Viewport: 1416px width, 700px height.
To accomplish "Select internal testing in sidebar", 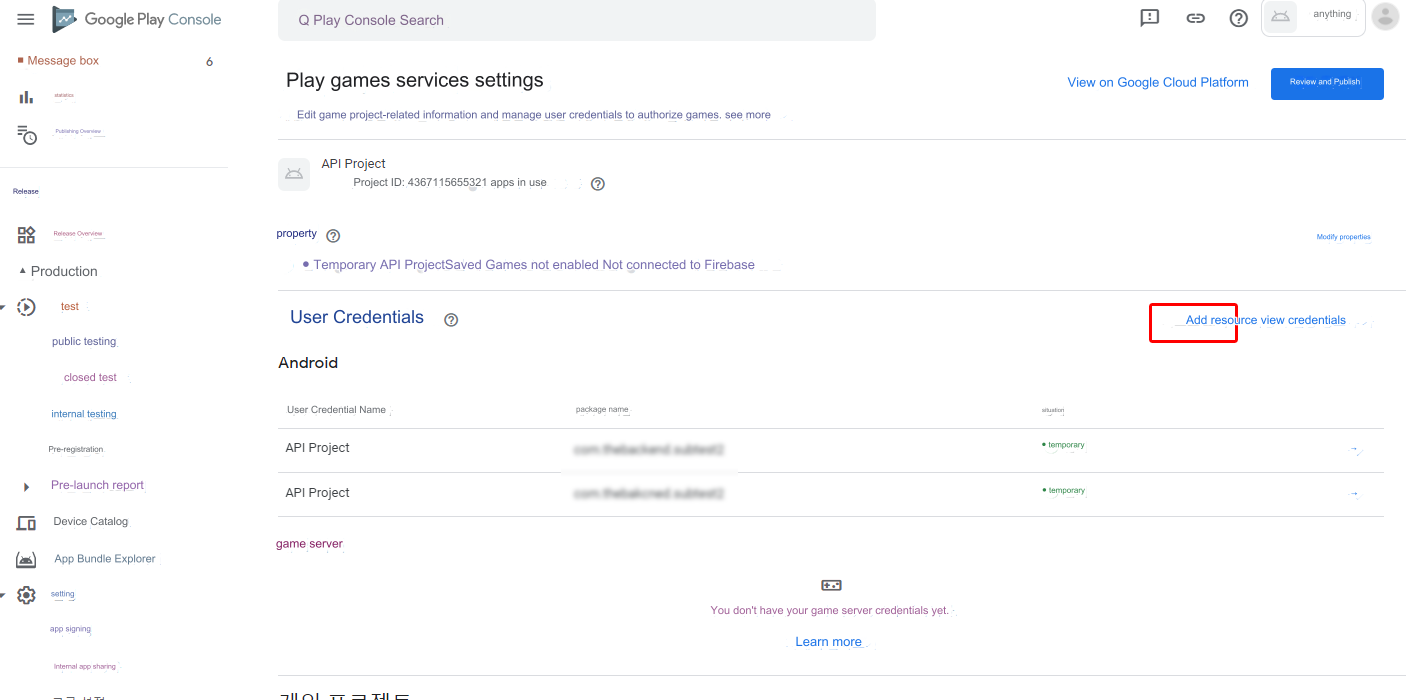I will pyautogui.click(x=84, y=414).
